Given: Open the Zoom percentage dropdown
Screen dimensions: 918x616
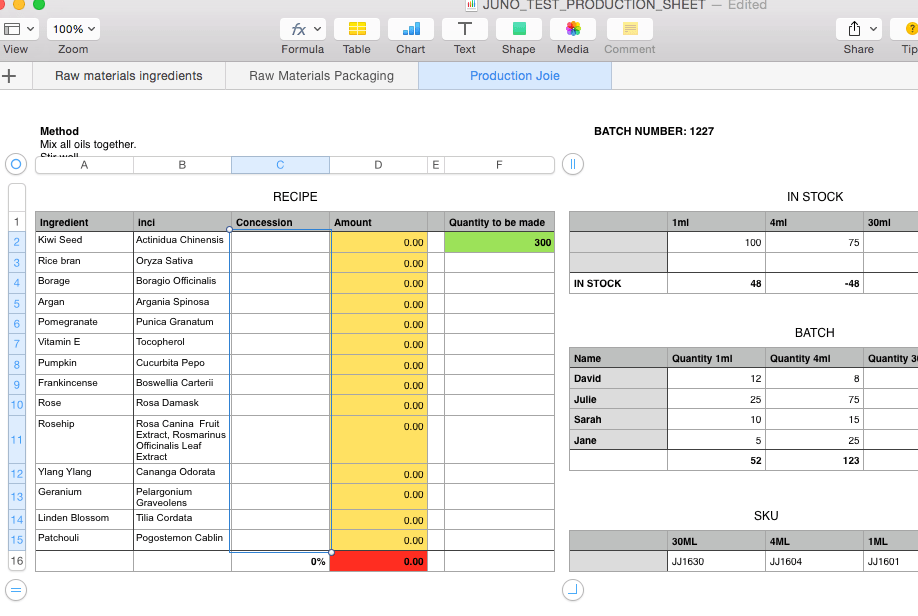Looking at the screenshot, I should [73, 28].
